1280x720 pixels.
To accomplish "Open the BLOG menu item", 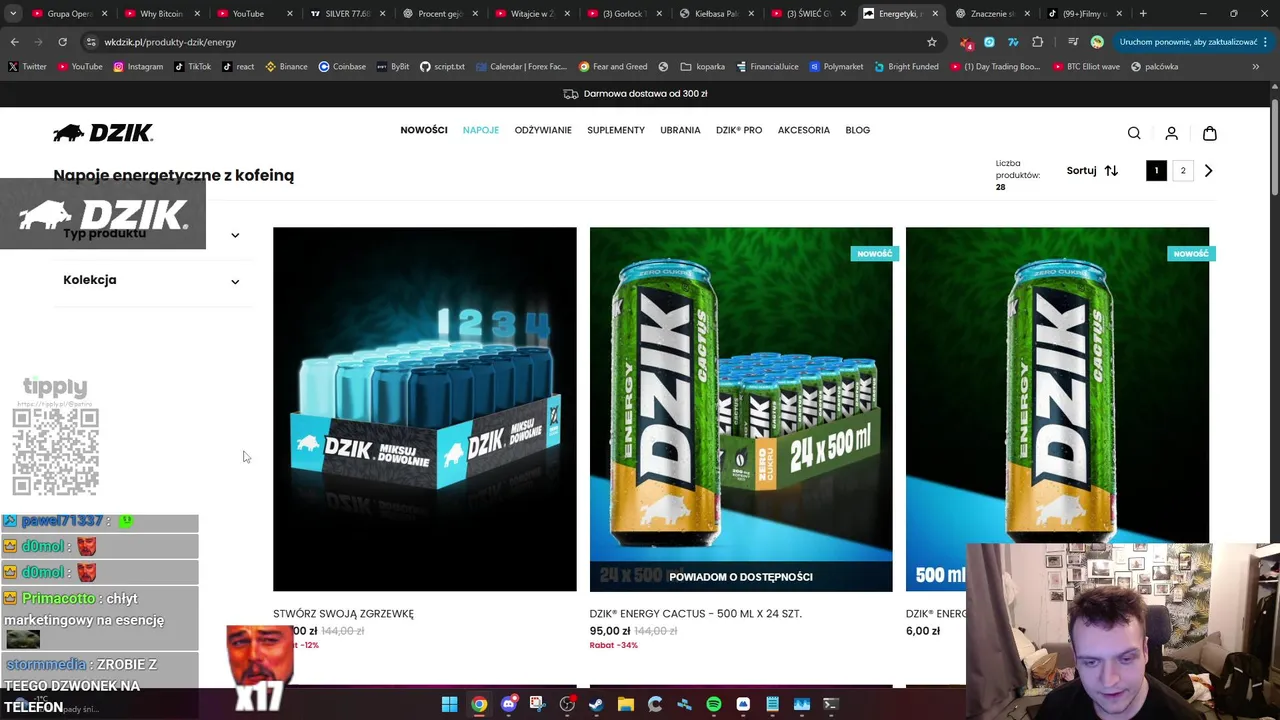I will click(x=858, y=130).
